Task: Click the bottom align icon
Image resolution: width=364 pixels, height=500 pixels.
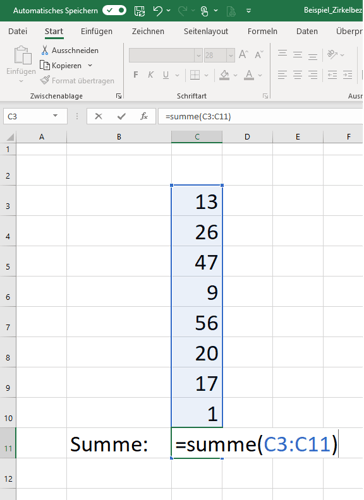Action: pyautogui.click(x=312, y=56)
